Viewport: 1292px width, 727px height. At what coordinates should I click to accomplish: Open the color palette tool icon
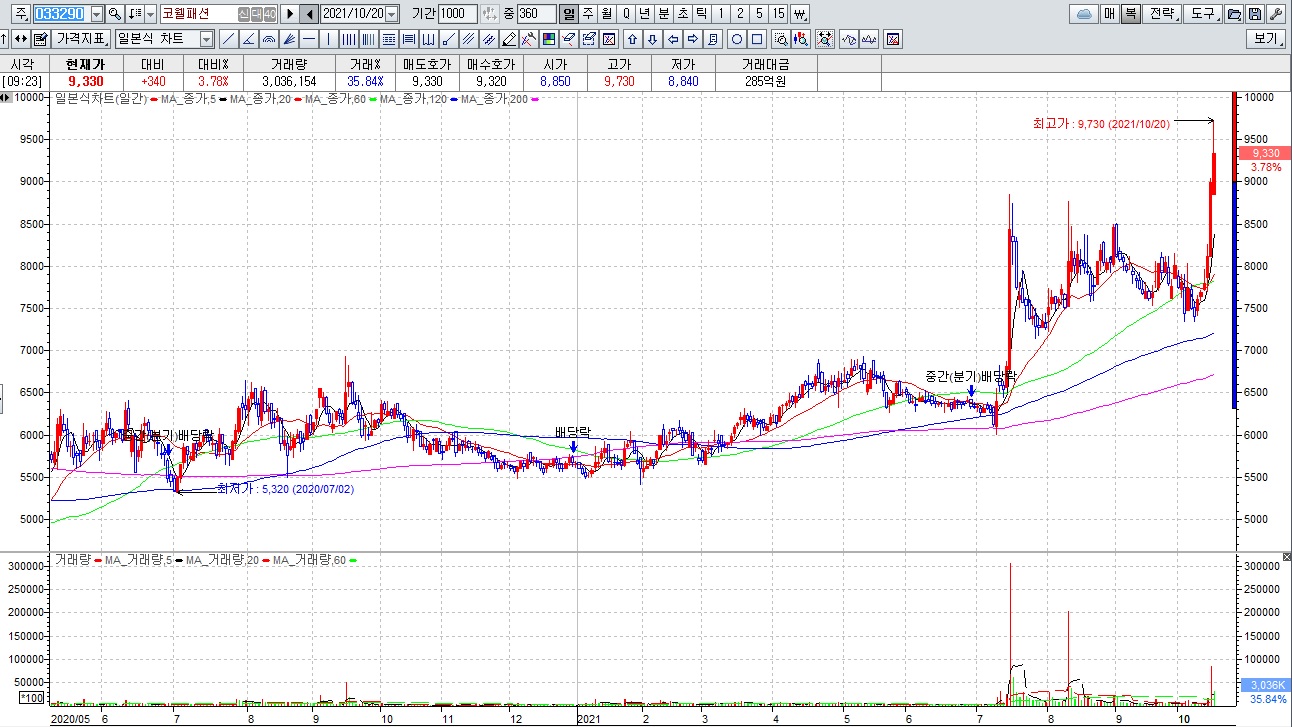coord(549,39)
